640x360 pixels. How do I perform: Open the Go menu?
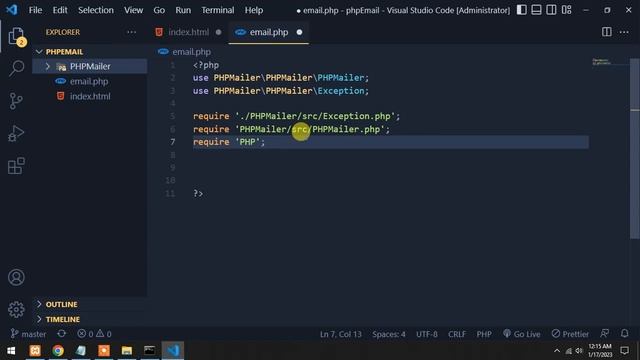click(159, 10)
